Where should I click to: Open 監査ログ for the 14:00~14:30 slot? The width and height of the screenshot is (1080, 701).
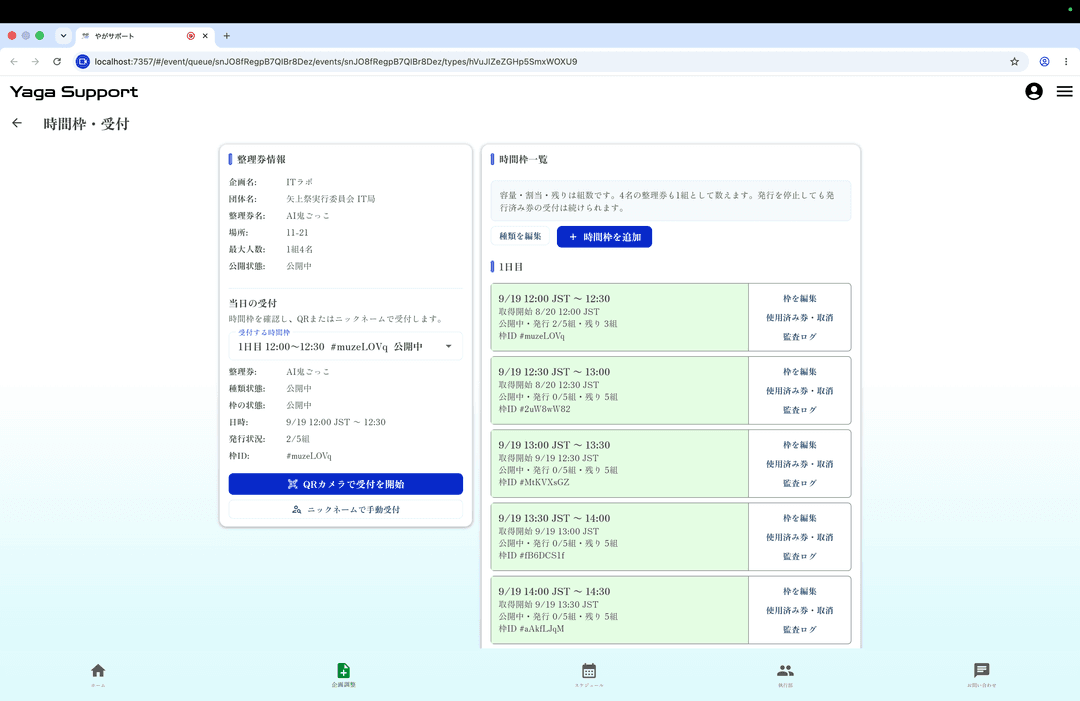[799, 629]
